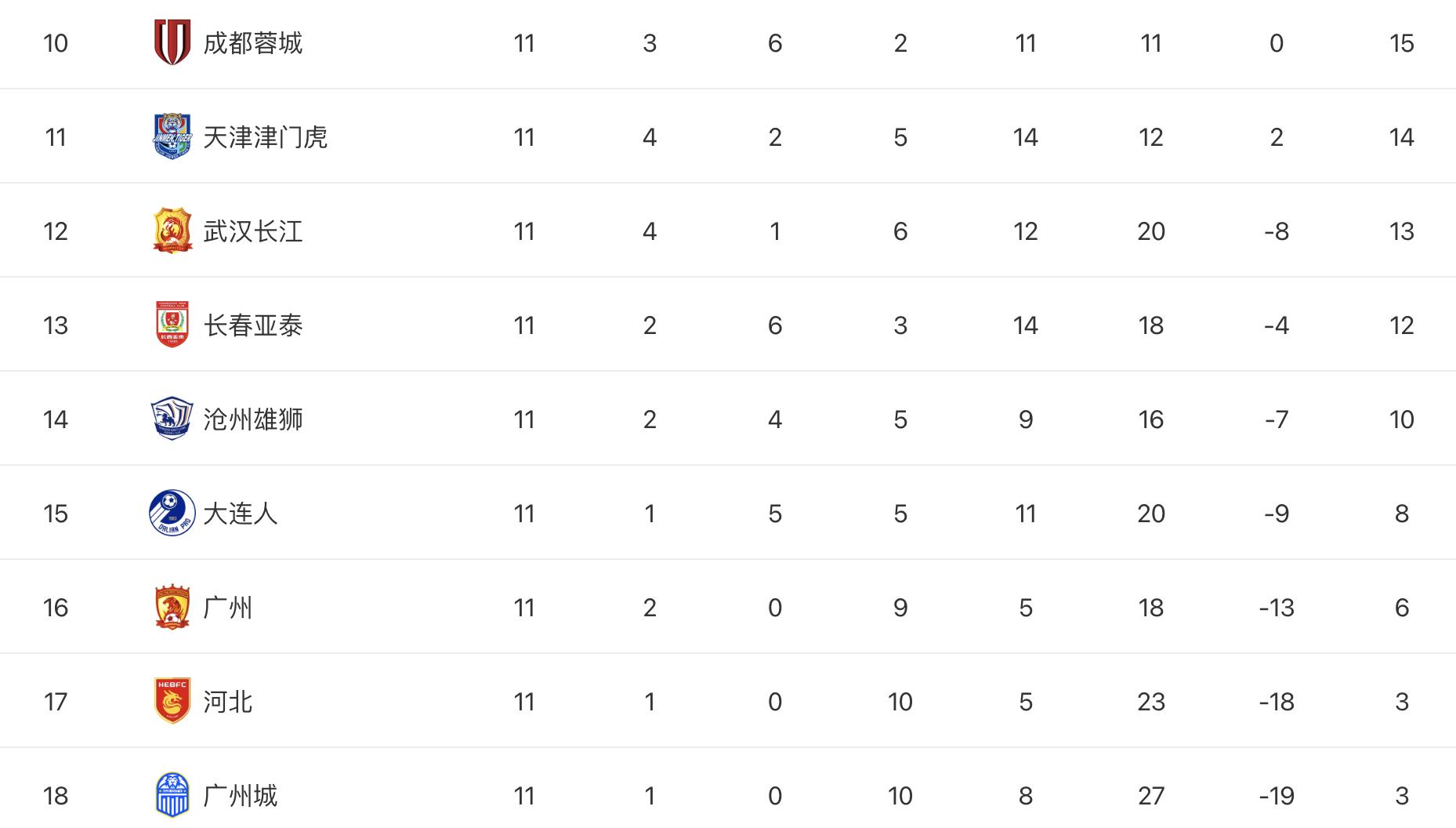Click the Cangzhou Mighty Lions (沧州雄狮) logo

coord(172,419)
